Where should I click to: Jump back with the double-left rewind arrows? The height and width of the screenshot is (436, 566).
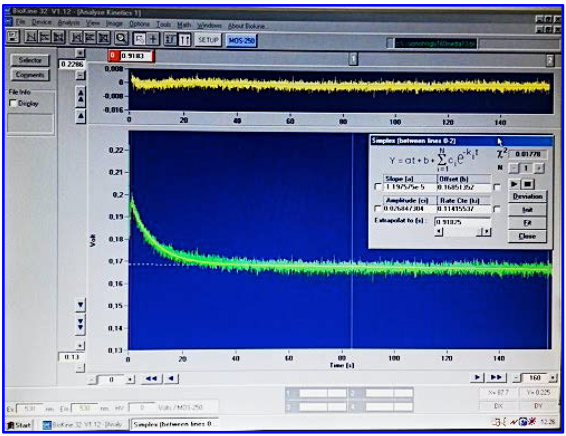151,379
